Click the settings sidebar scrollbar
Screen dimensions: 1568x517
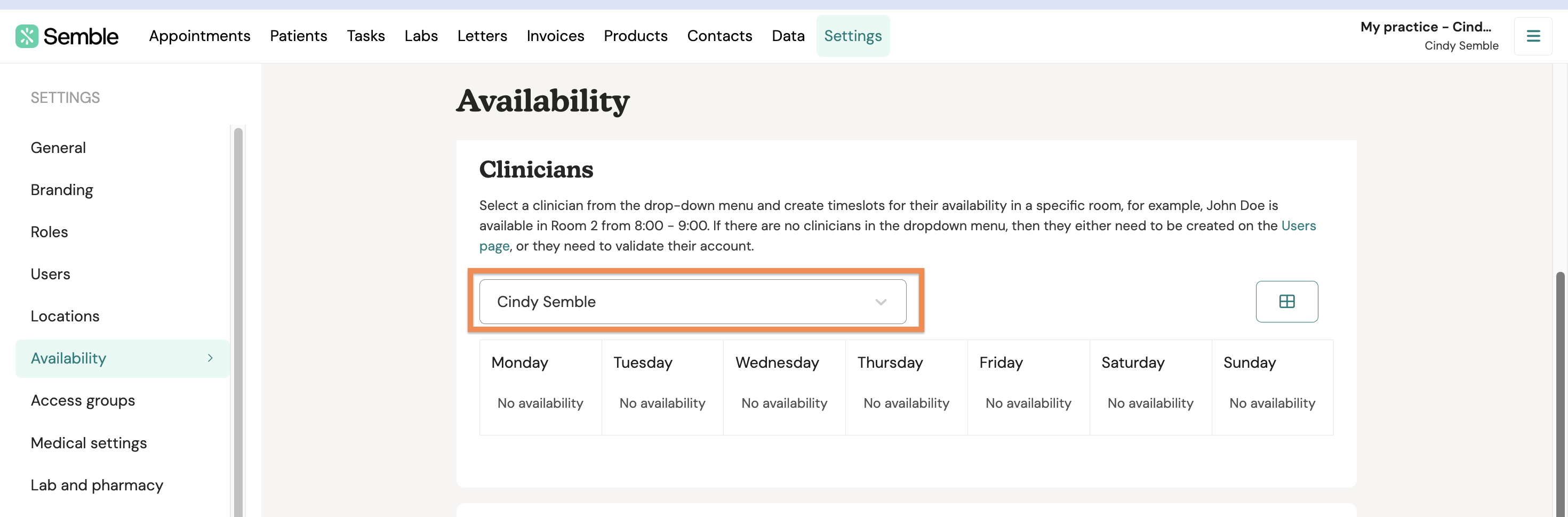[238, 321]
